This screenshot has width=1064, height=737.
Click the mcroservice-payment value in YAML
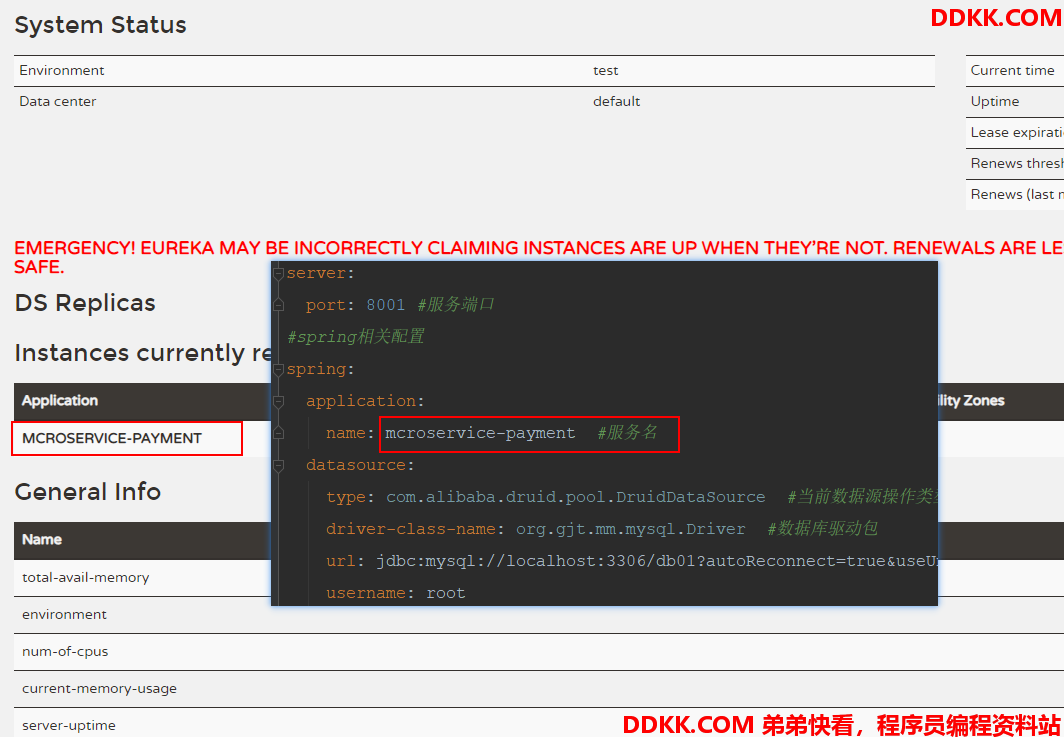click(x=480, y=433)
